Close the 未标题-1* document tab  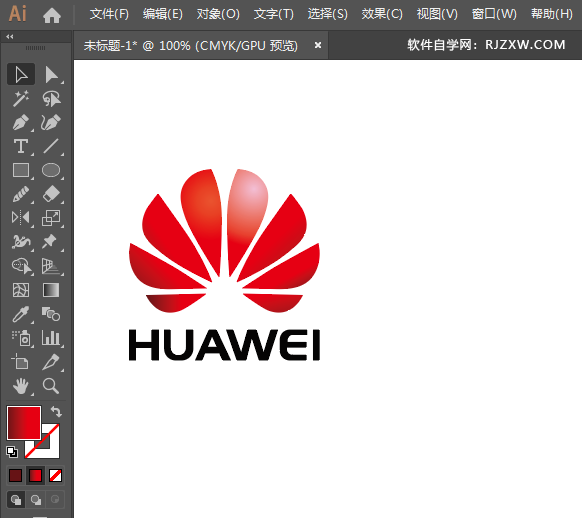pos(318,45)
